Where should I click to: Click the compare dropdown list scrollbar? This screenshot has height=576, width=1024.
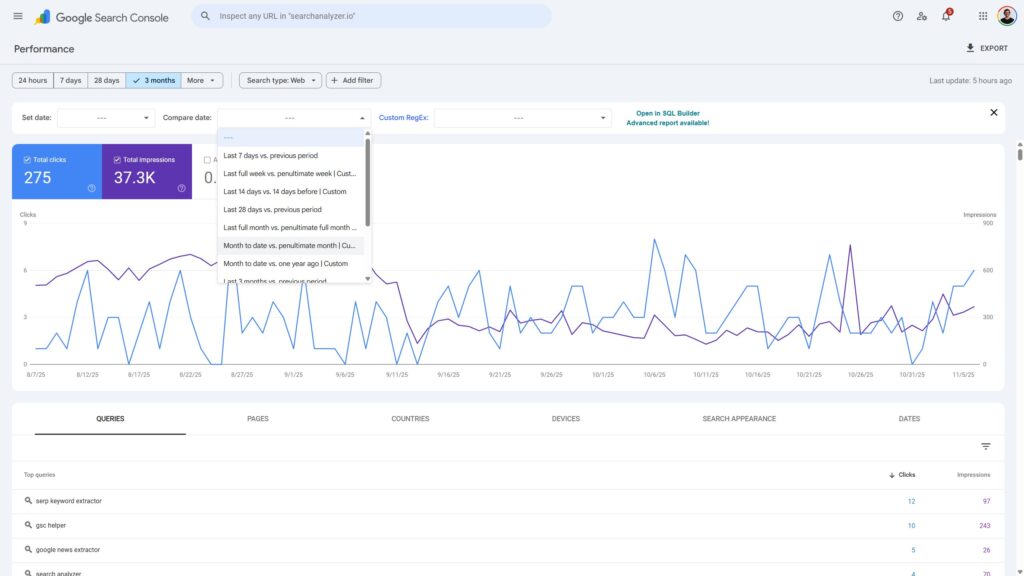point(368,180)
